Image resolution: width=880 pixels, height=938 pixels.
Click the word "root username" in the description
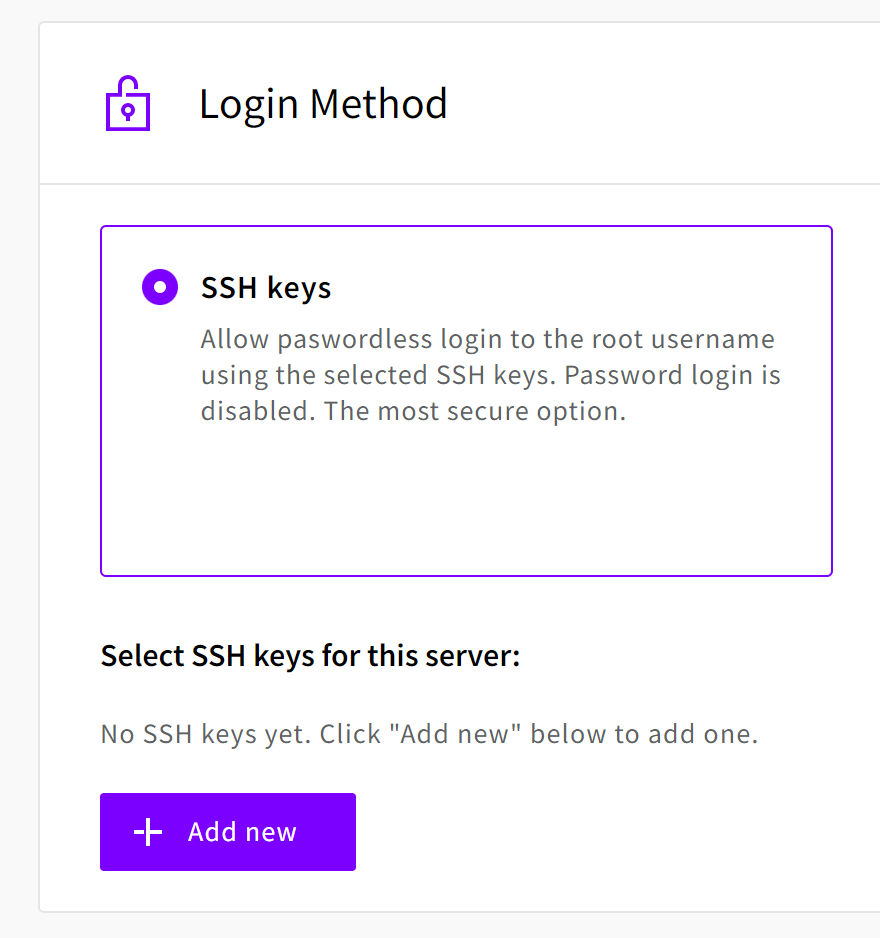click(x=683, y=340)
